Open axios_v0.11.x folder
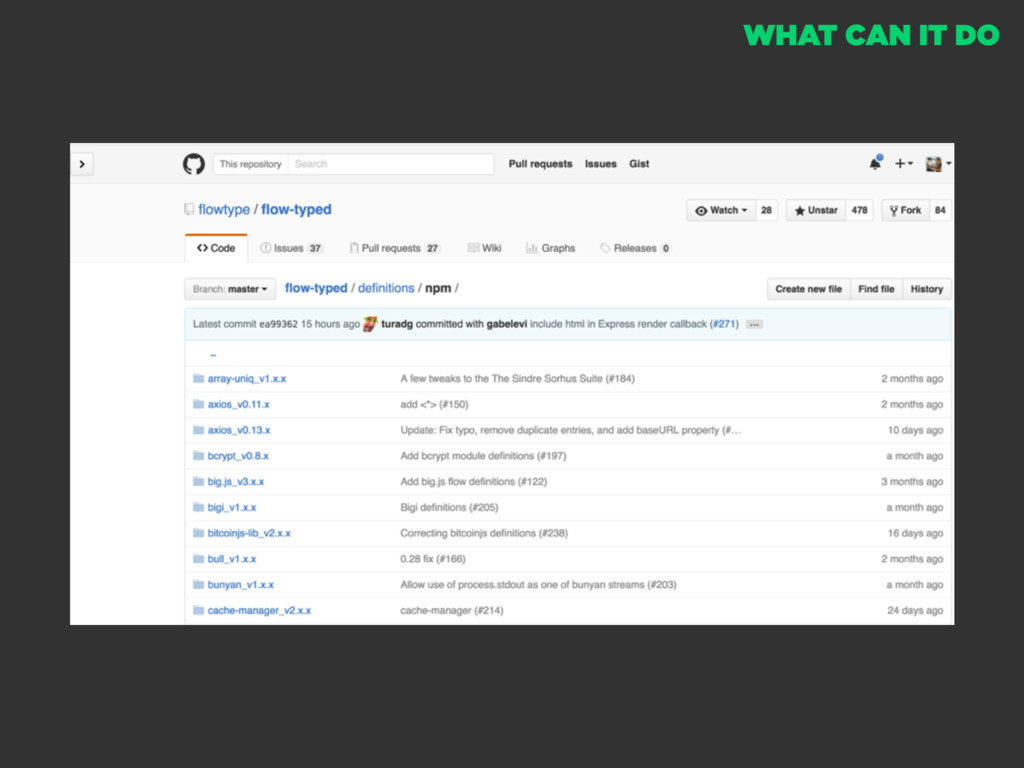The image size is (1024, 768). click(x=238, y=404)
